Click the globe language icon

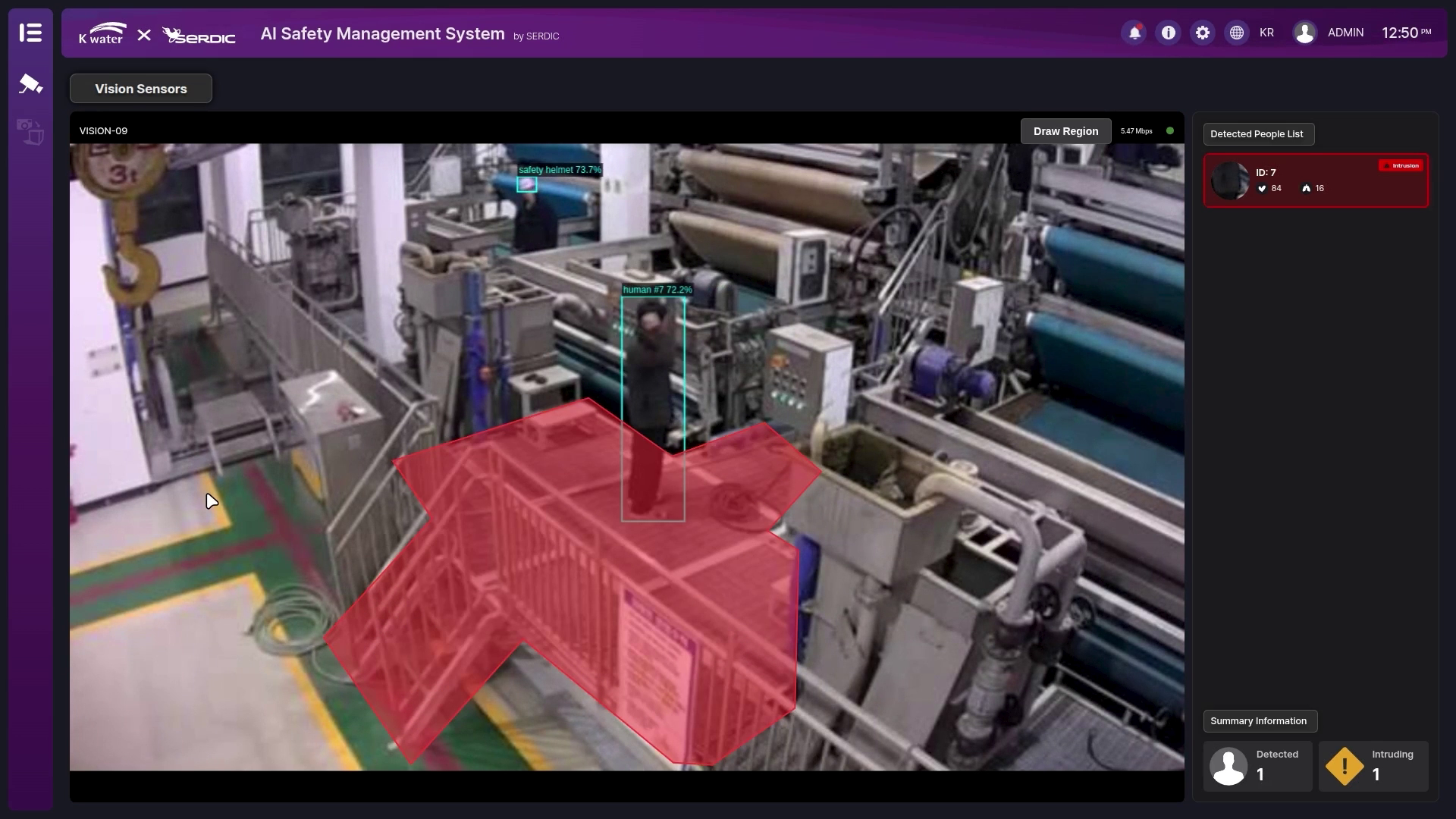pos(1237,33)
